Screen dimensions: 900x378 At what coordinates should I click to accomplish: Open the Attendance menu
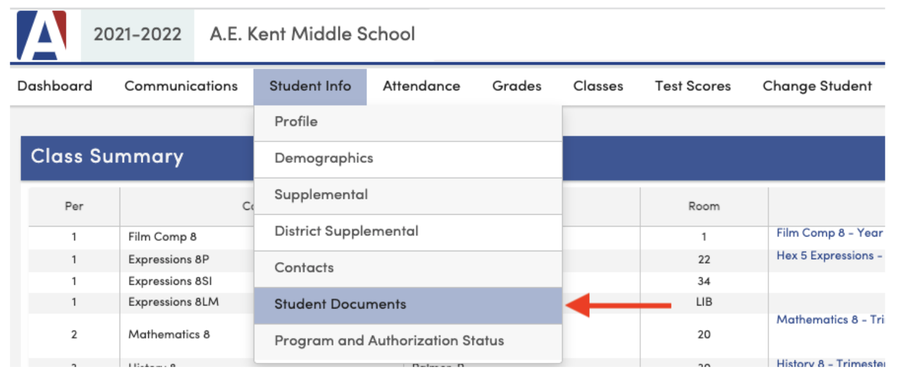pyautogui.click(x=421, y=86)
